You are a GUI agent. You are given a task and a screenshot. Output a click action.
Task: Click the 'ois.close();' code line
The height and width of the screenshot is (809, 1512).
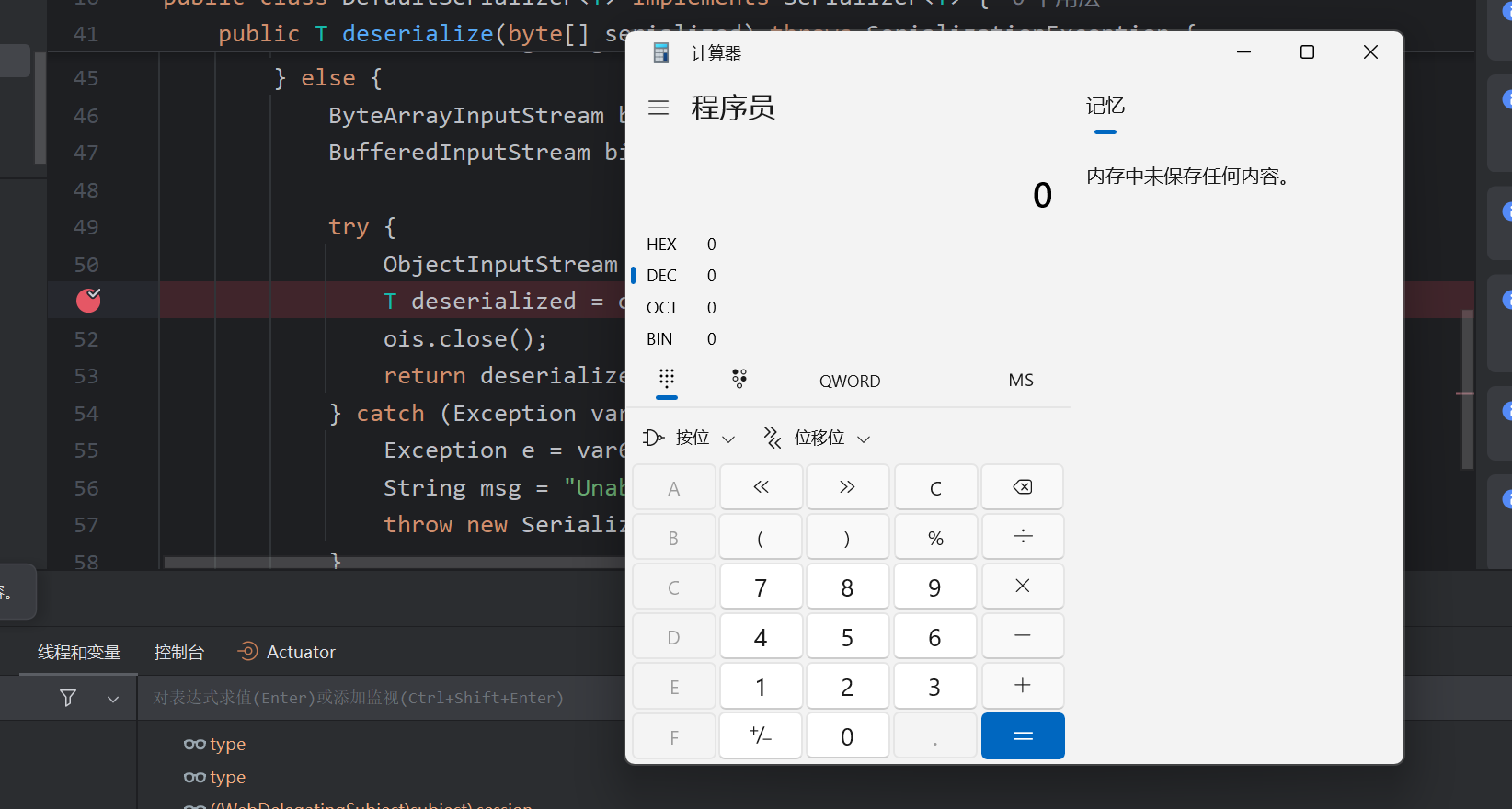(465, 338)
